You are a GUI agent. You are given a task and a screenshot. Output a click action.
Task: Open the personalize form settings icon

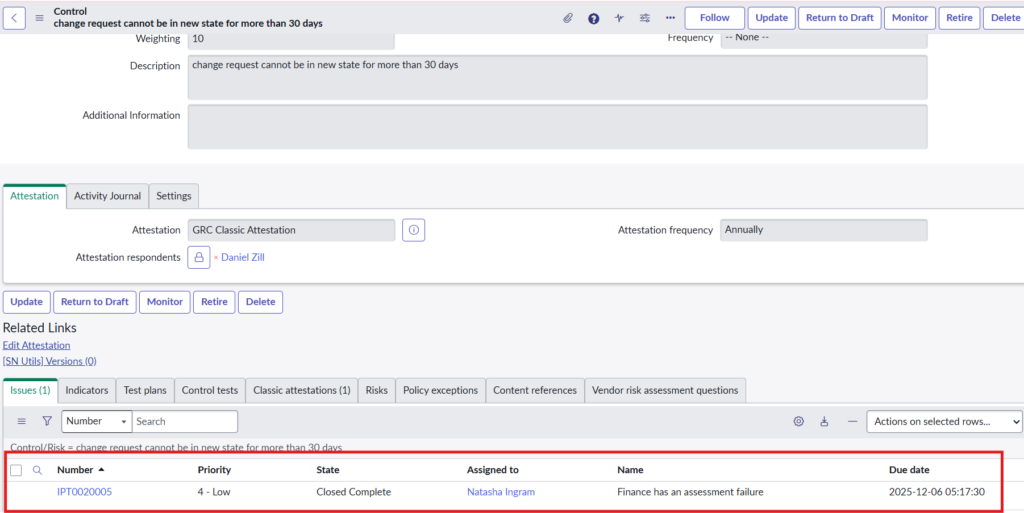(x=645, y=18)
